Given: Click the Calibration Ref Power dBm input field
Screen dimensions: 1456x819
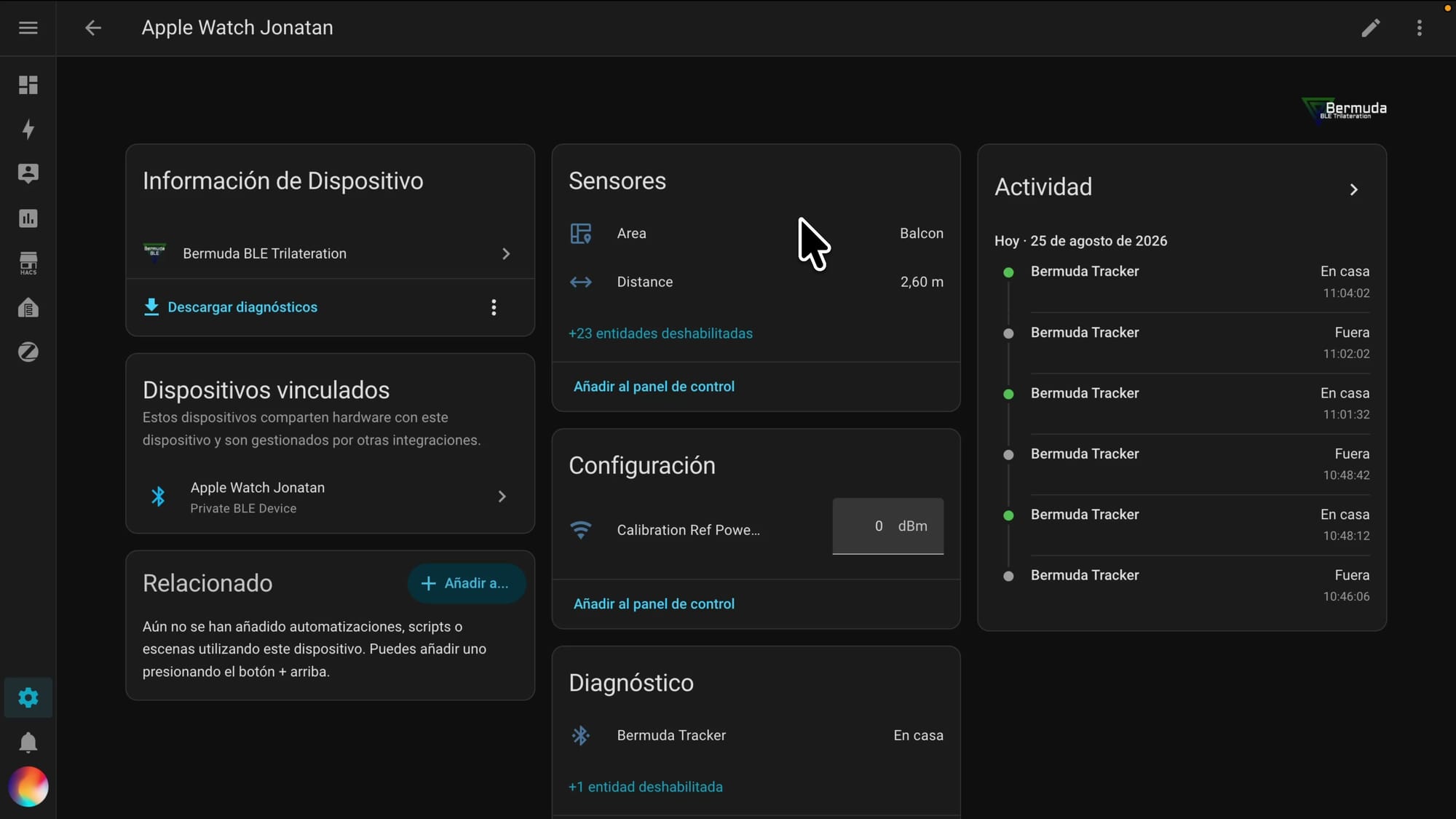Looking at the screenshot, I should coord(888,526).
